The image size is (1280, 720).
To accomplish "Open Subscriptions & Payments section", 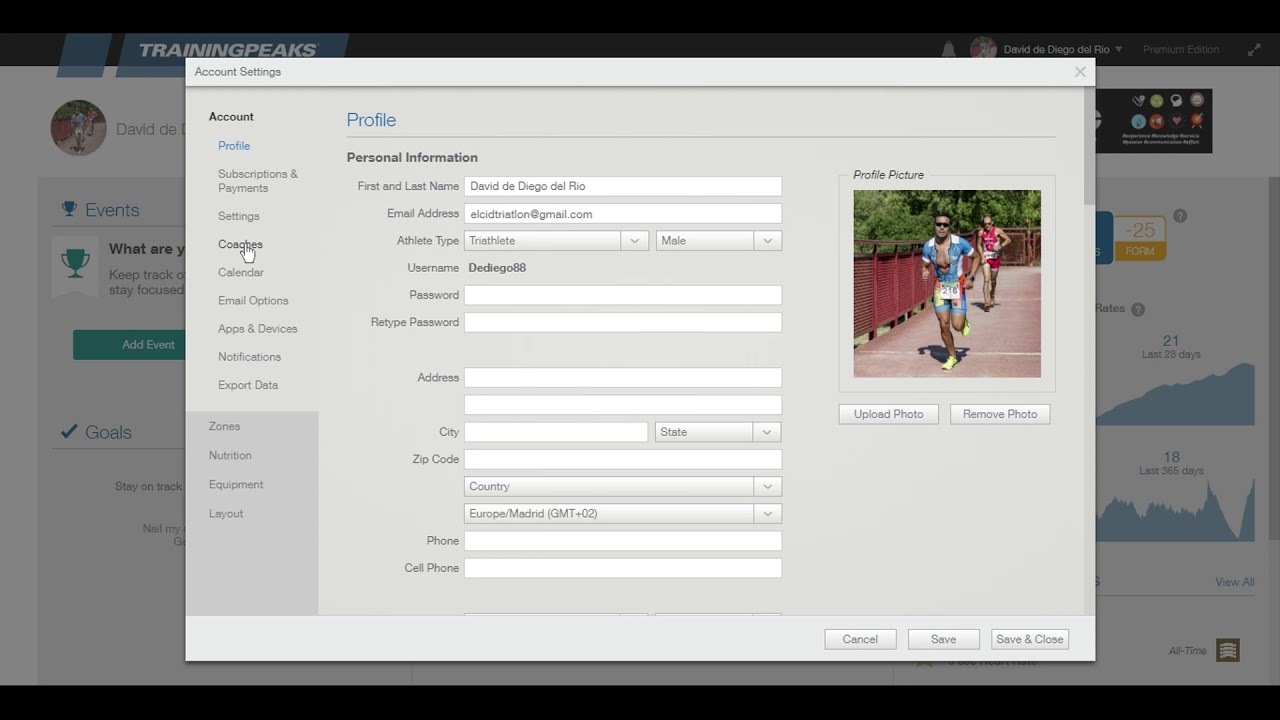I will 258,181.
